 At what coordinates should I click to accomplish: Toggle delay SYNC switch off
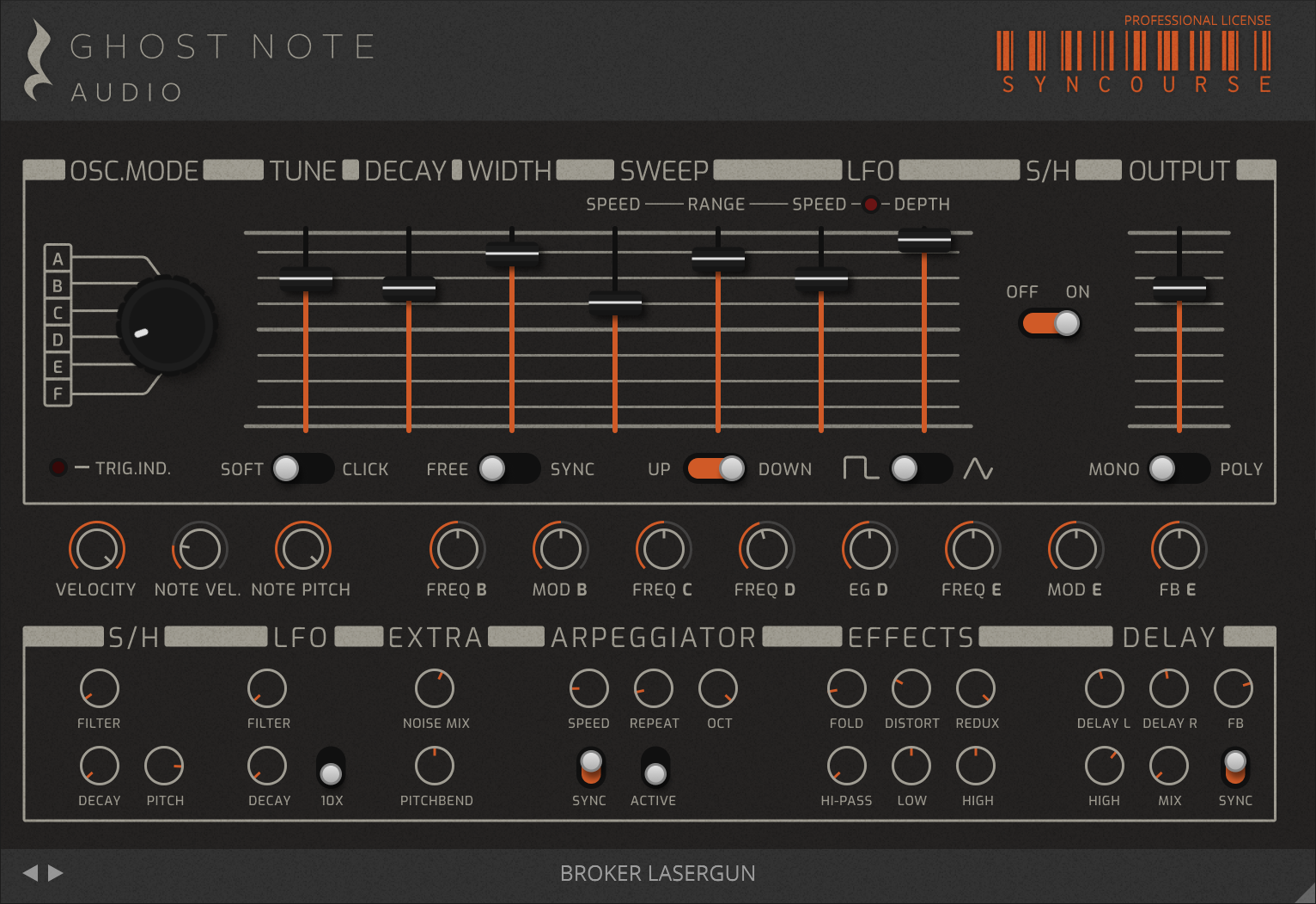[1235, 775]
